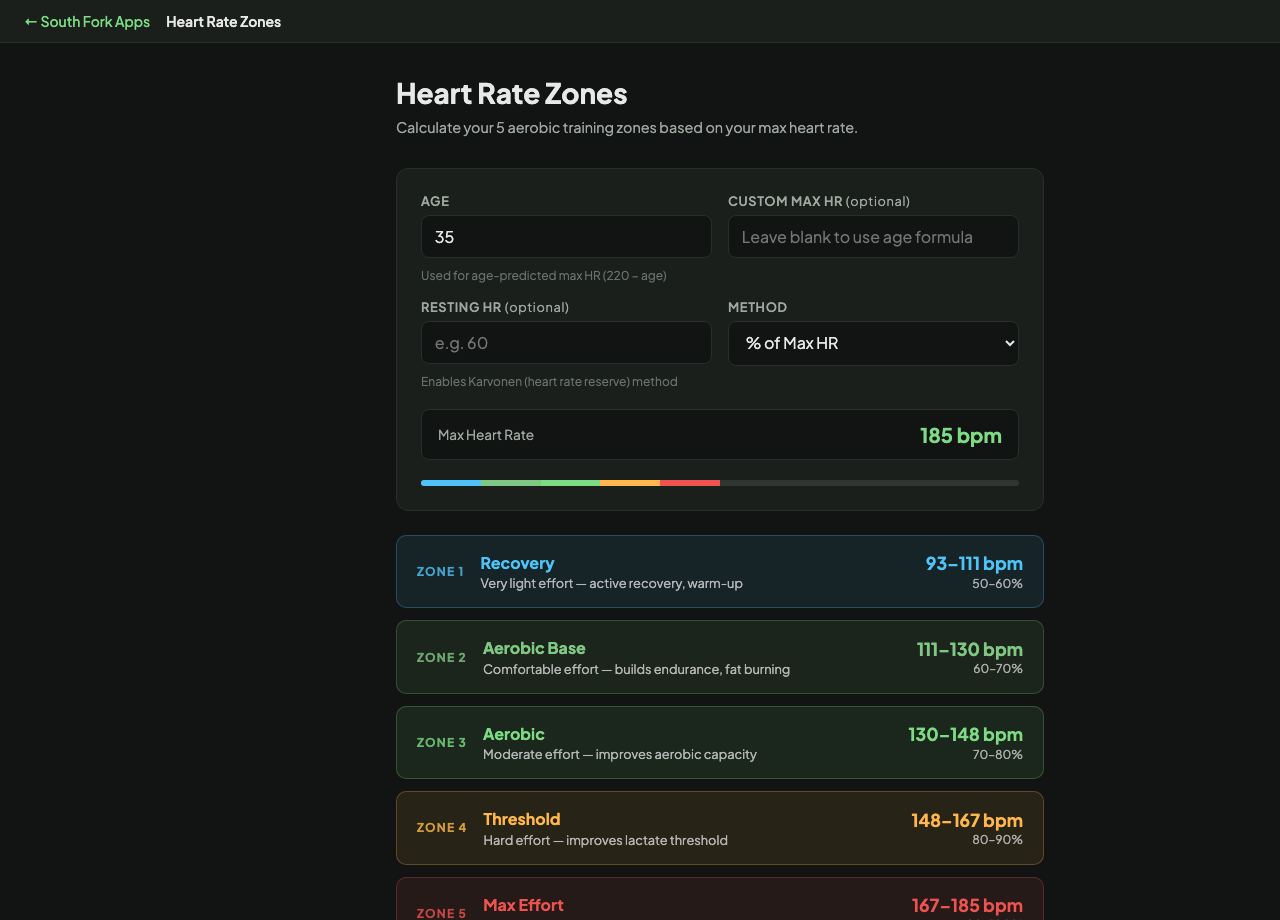This screenshot has height=920, width=1280.
Task: Select the Zone 5 Max Effort card
Action: 720,899
